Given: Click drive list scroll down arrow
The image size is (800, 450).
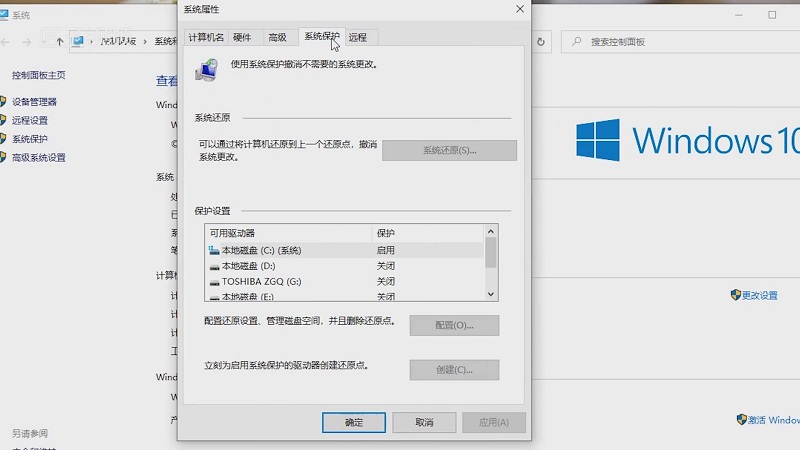Looking at the screenshot, I should tap(491, 294).
